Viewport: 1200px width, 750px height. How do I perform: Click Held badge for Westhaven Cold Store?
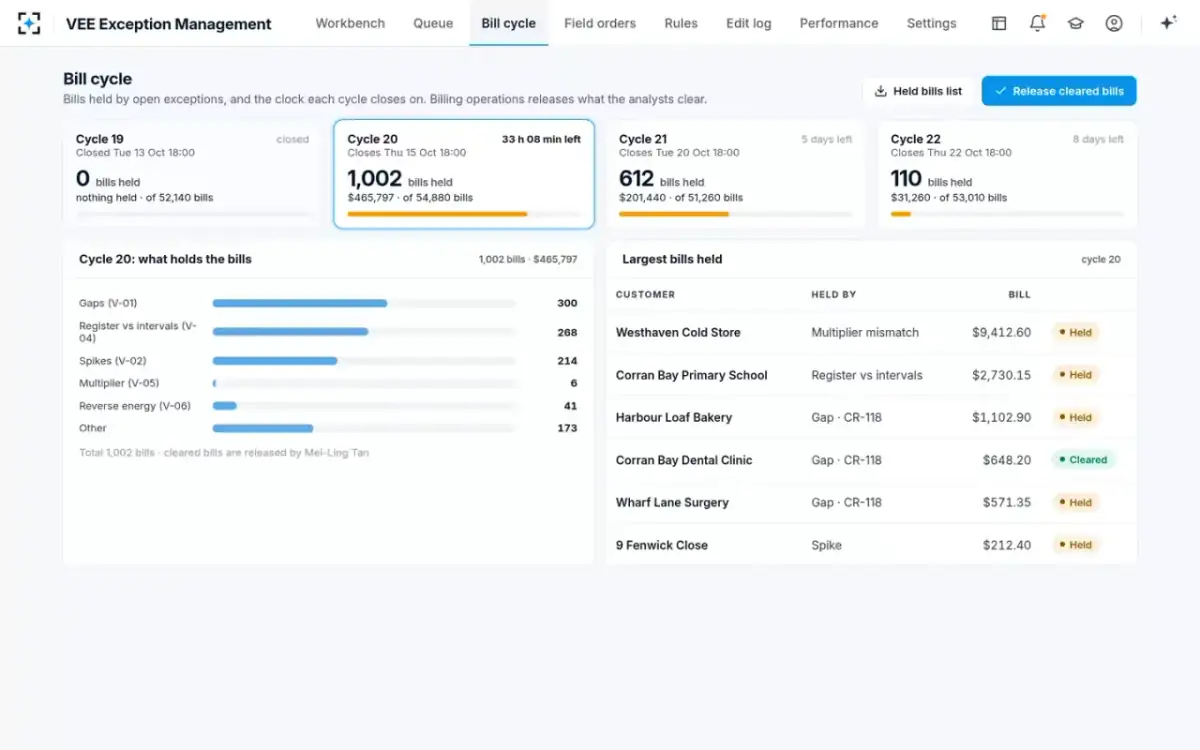click(1075, 332)
